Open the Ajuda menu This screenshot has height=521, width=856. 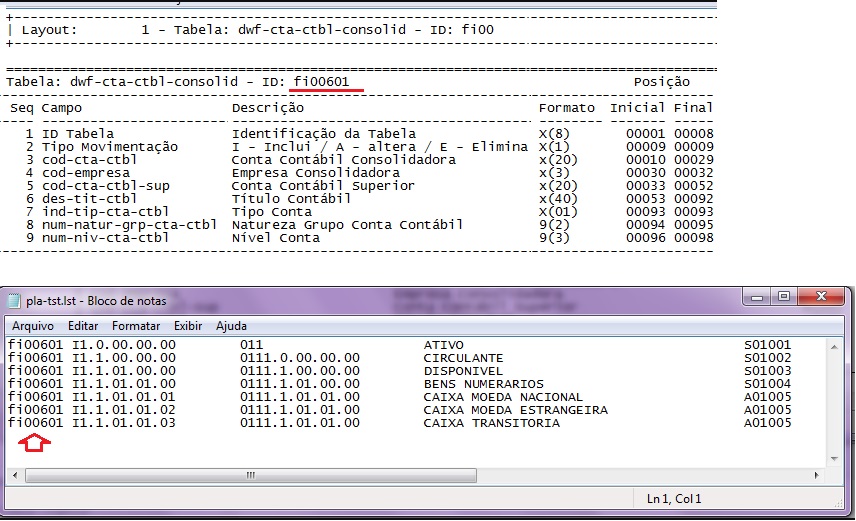pyautogui.click(x=231, y=326)
